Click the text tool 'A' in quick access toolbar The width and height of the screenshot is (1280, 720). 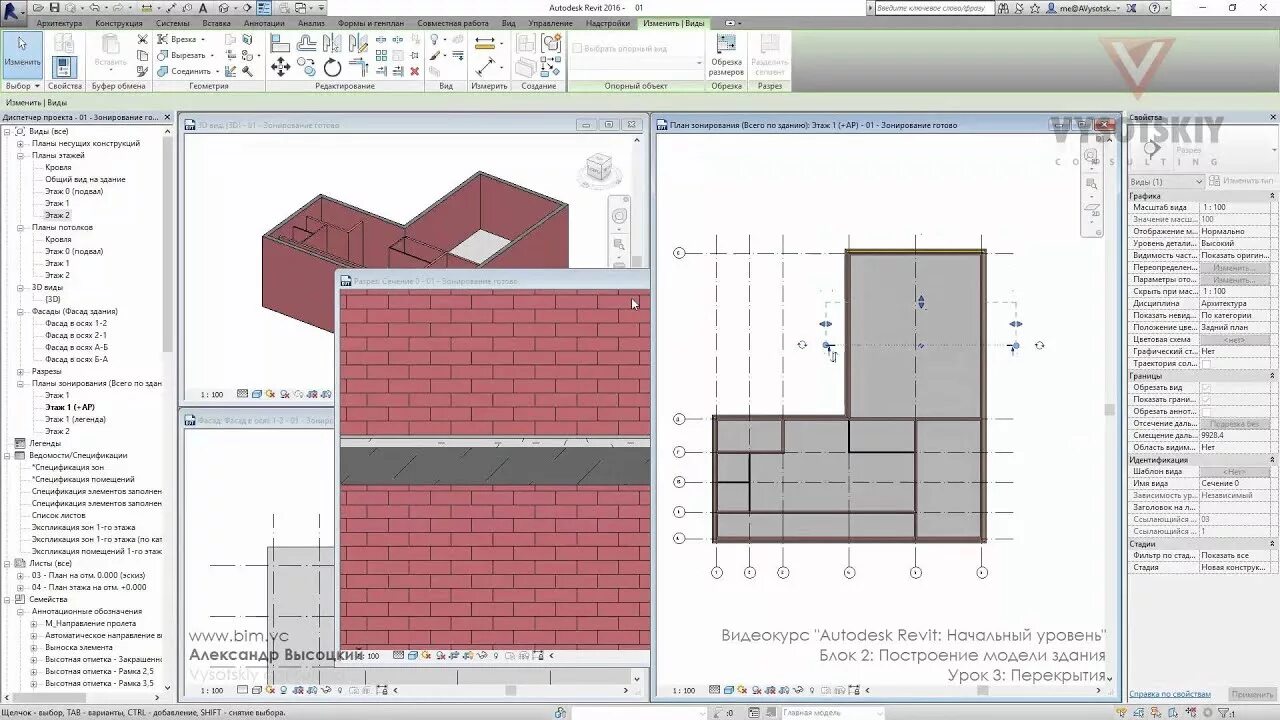point(203,8)
